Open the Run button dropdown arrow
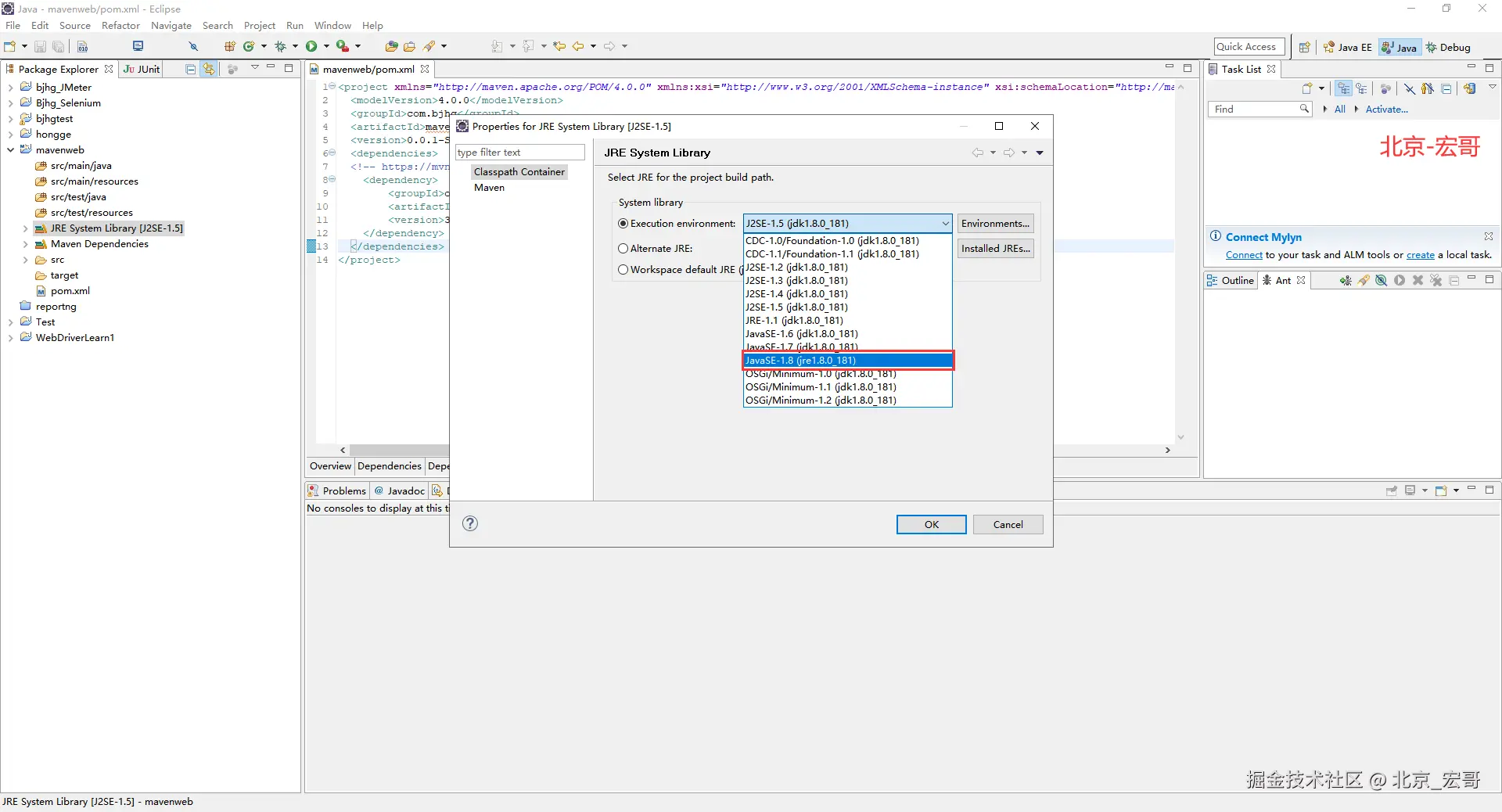The height and width of the screenshot is (812, 1502). tap(326, 47)
